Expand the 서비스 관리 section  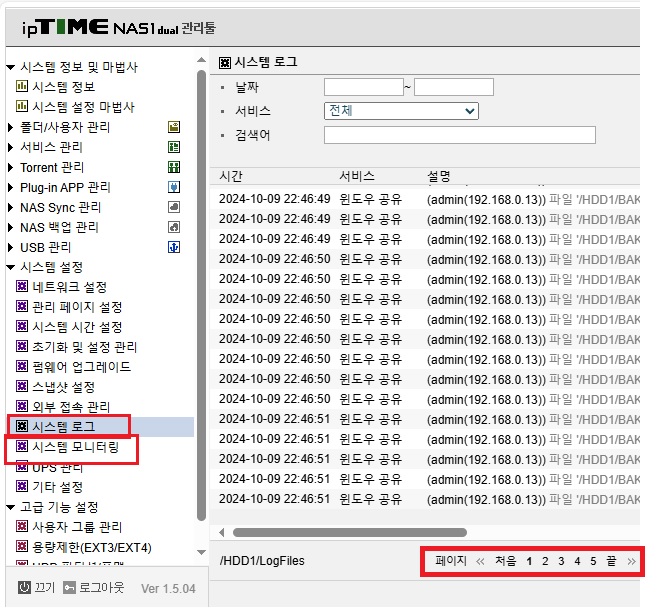tap(11, 147)
